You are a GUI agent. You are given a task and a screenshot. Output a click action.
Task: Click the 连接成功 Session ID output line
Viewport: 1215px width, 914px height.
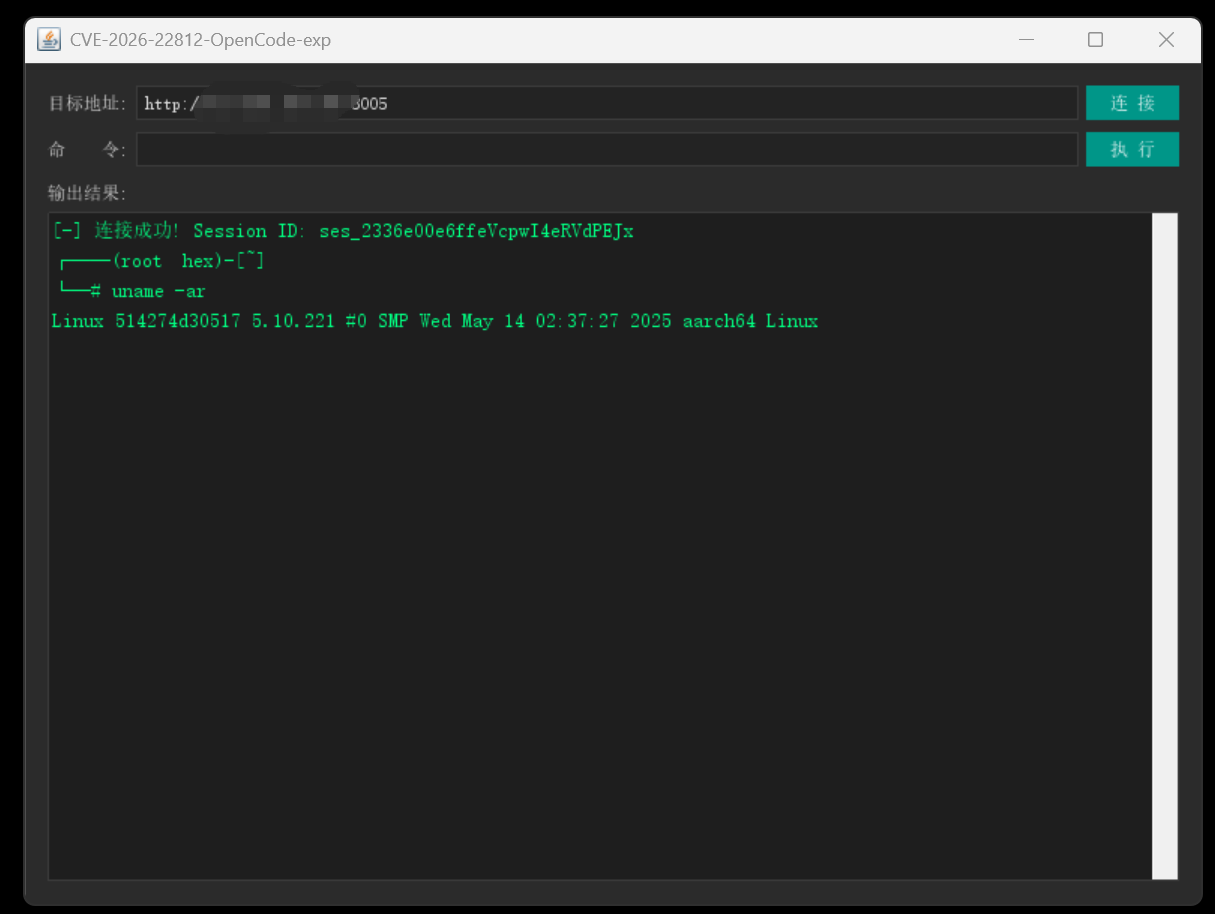coord(343,231)
